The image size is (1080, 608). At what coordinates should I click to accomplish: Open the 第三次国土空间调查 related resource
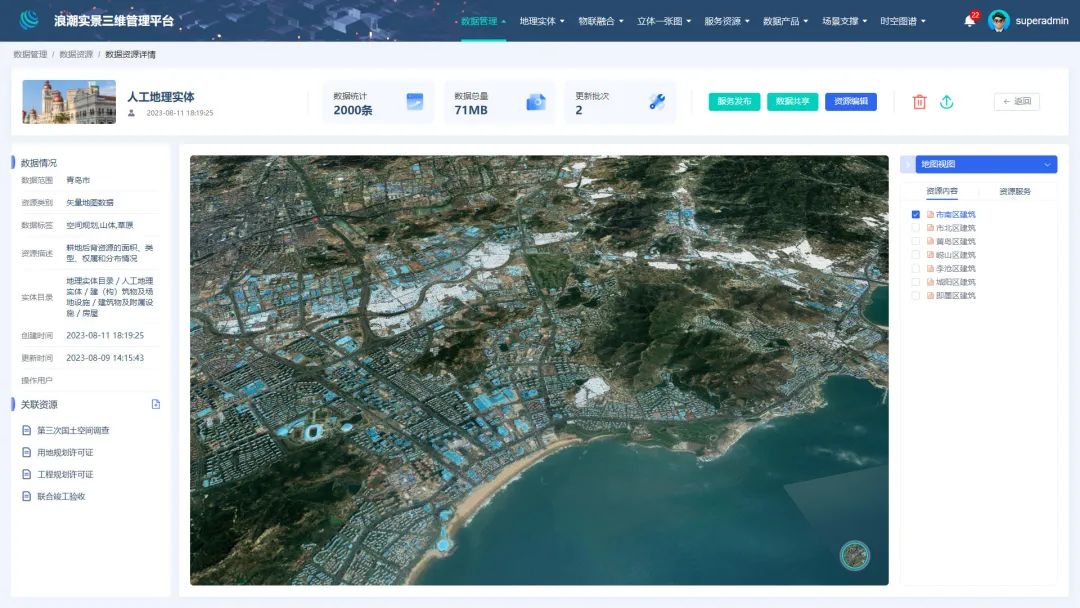(x=73, y=430)
